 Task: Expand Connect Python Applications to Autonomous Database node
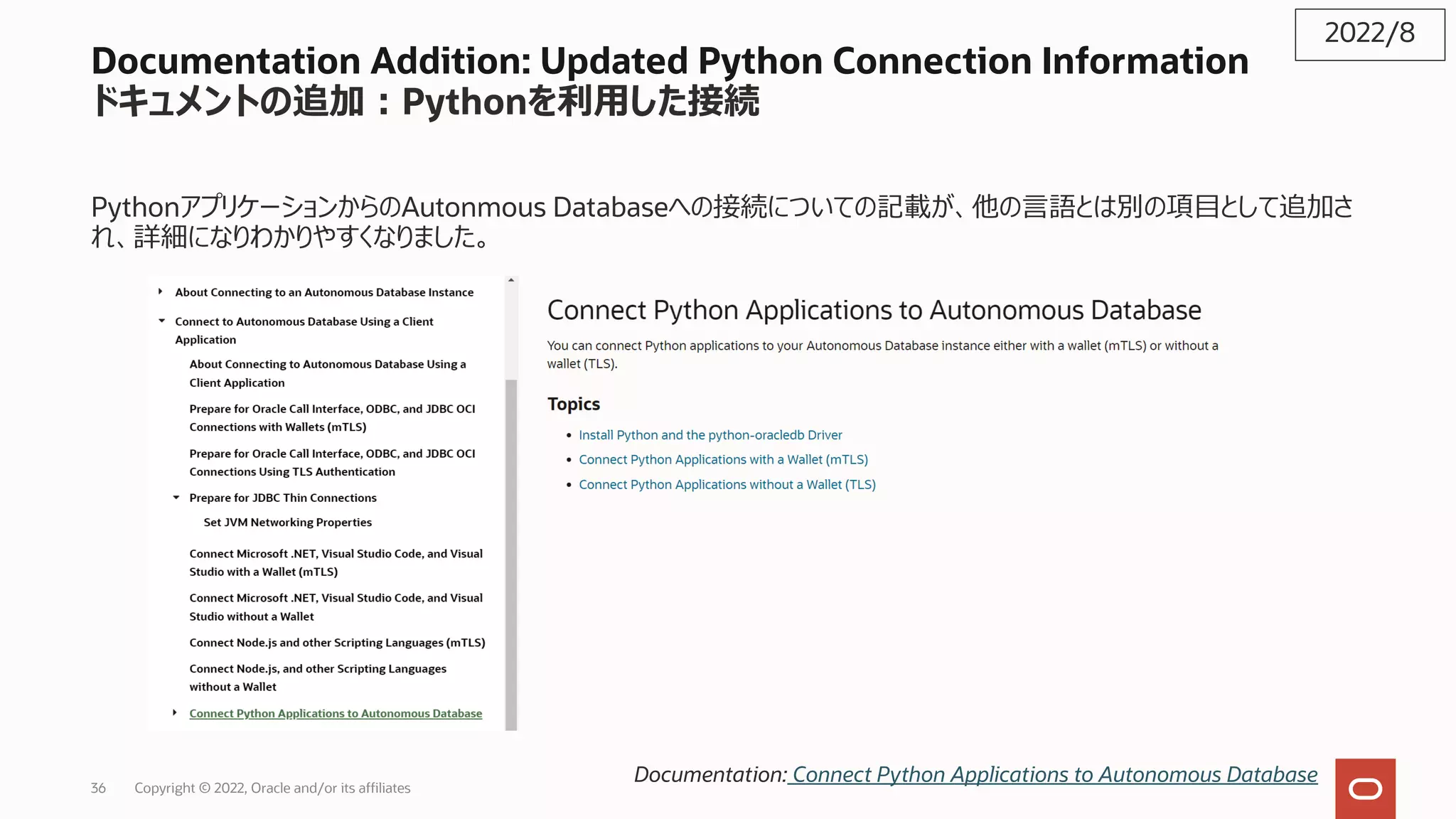tap(175, 712)
